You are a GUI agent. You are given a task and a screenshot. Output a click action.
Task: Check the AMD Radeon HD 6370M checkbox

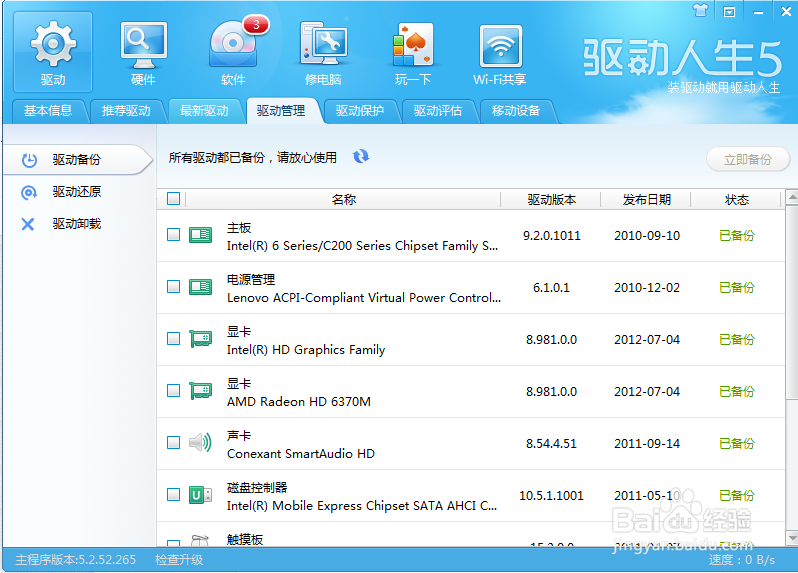(174, 390)
